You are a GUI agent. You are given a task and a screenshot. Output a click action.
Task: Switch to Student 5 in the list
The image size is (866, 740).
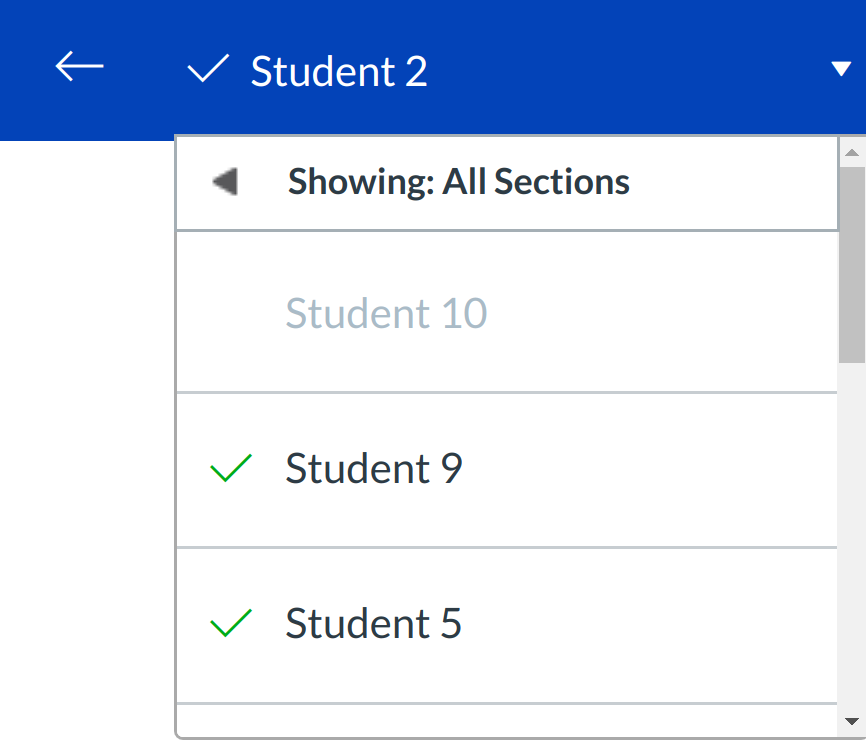tap(374, 624)
